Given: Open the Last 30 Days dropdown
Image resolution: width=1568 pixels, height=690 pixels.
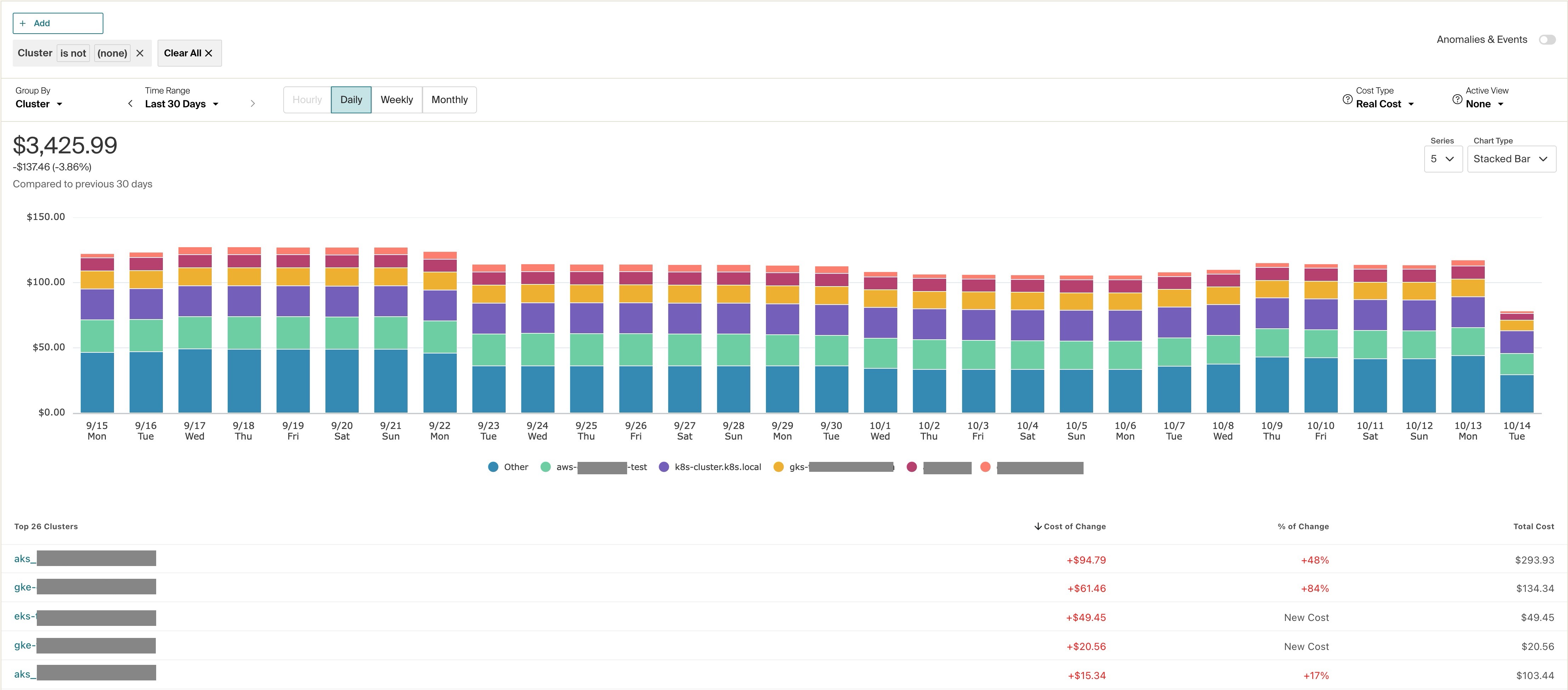Looking at the screenshot, I should click(x=181, y=104).
